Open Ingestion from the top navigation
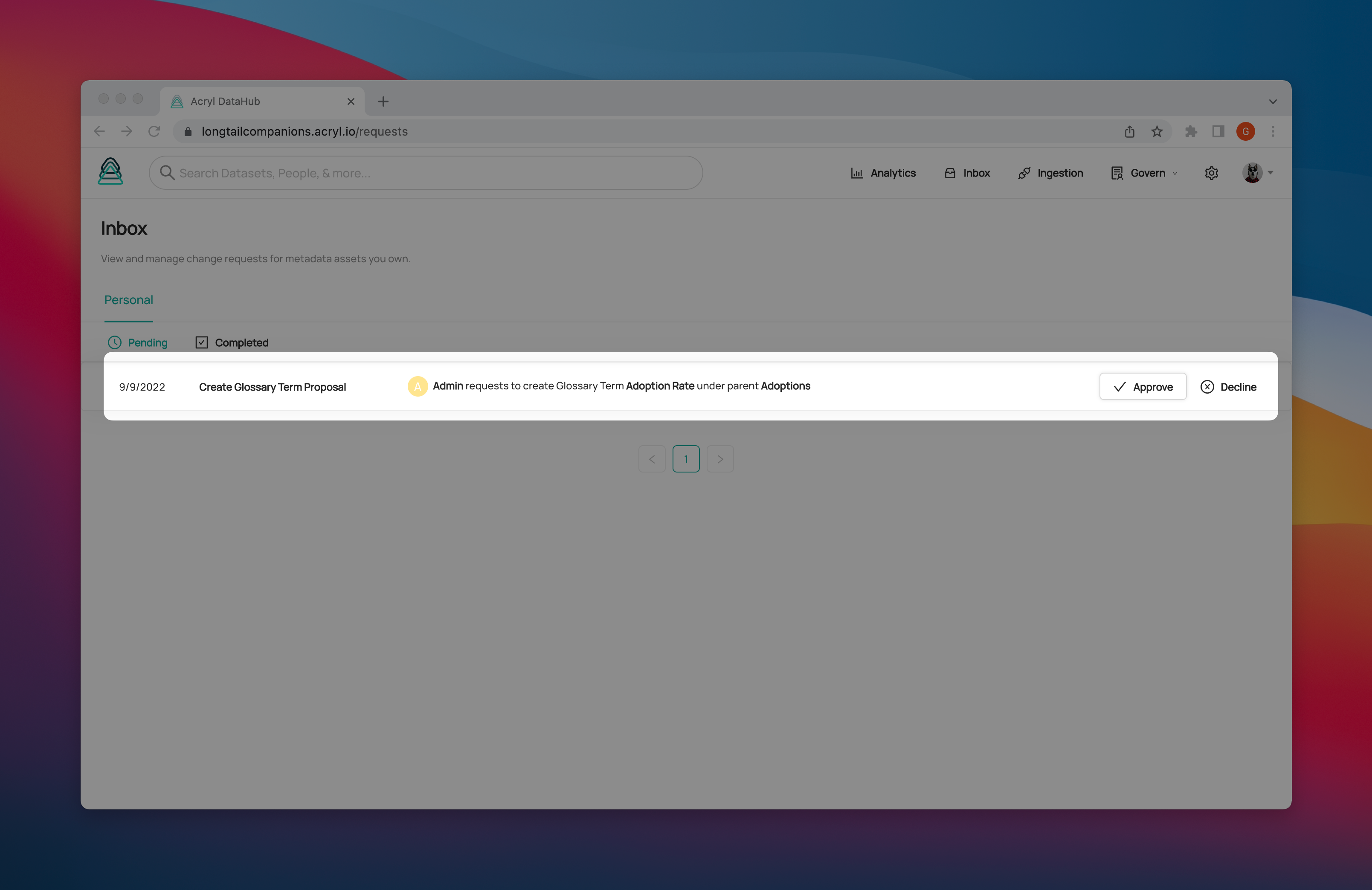 click(1050, 173)
